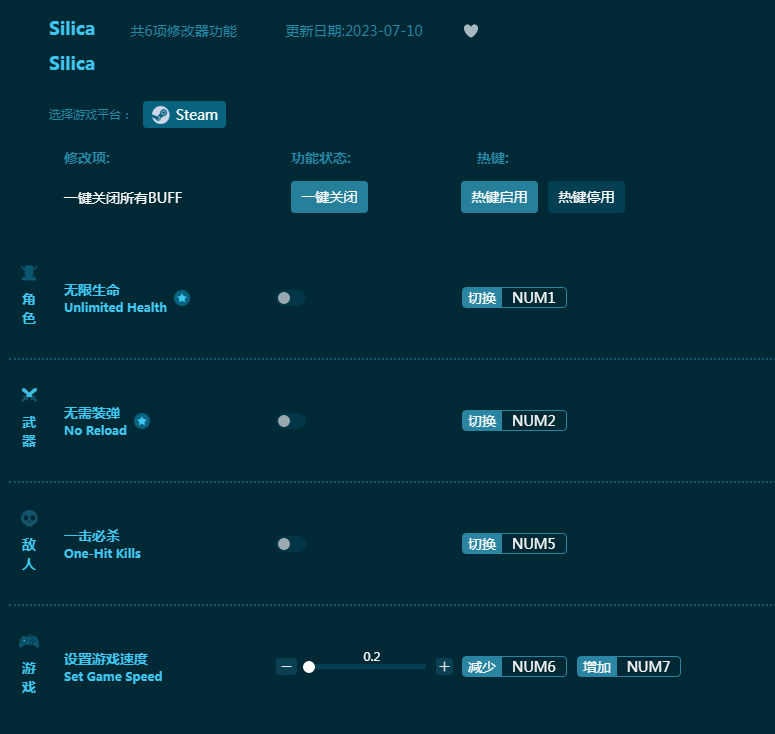Click the heart favorite icon
The image size is (775, 734).
click(x=471, y=31)
